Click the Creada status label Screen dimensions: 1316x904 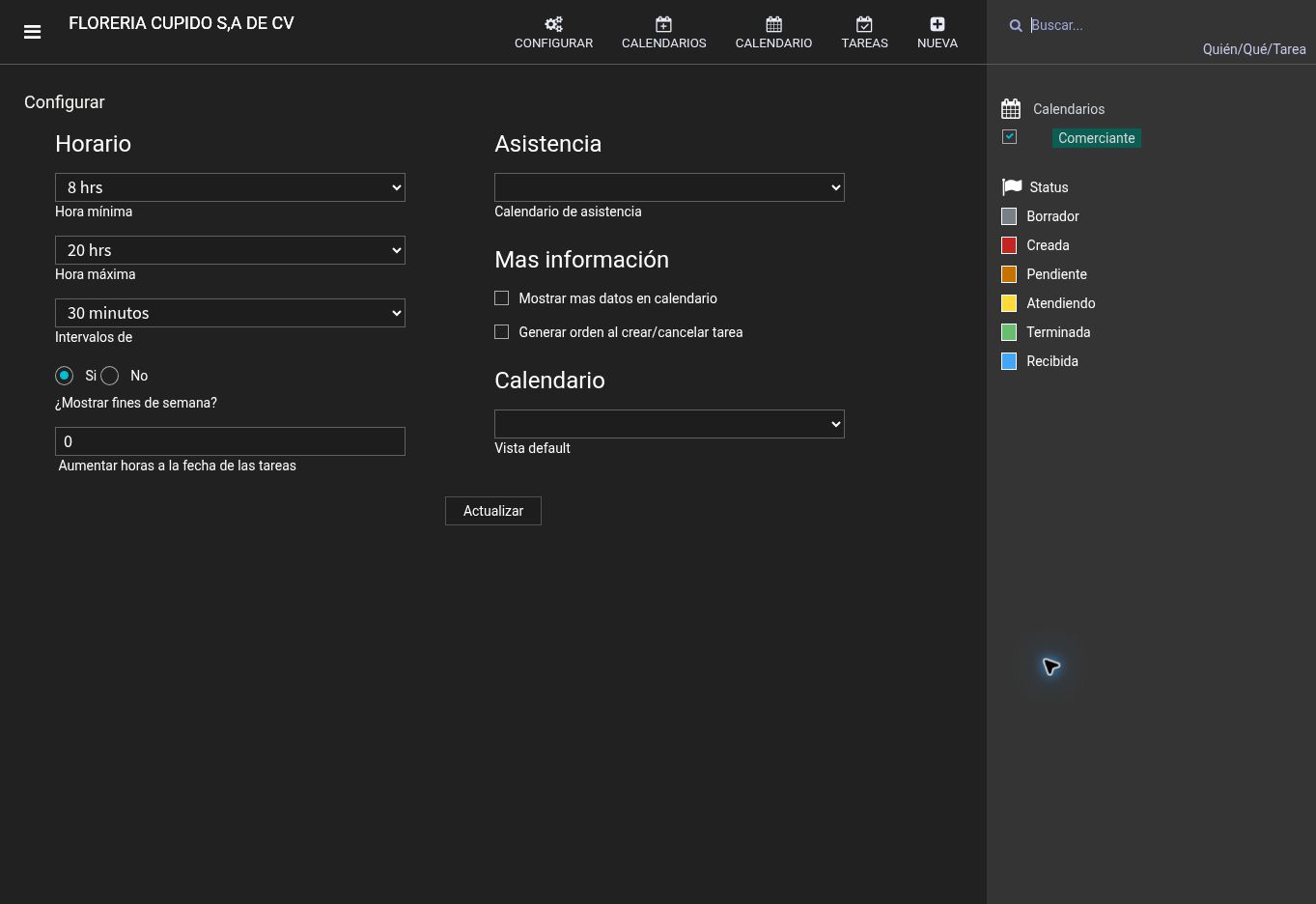(1048, 245)
